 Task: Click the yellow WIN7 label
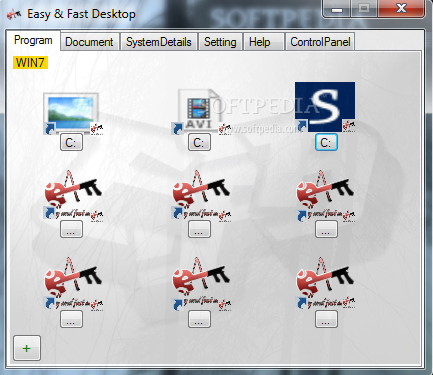click(30, 62)
